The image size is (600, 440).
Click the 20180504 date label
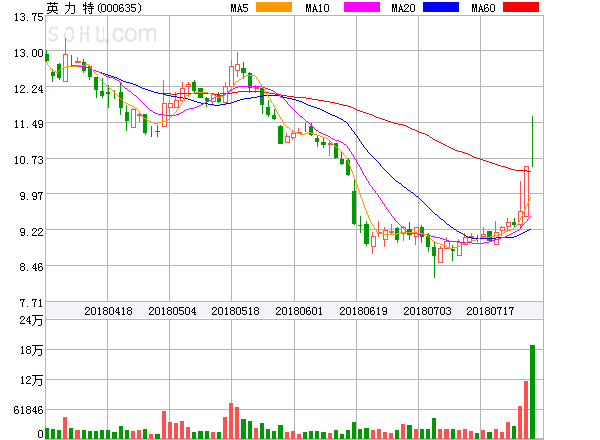tap(172, 311)
